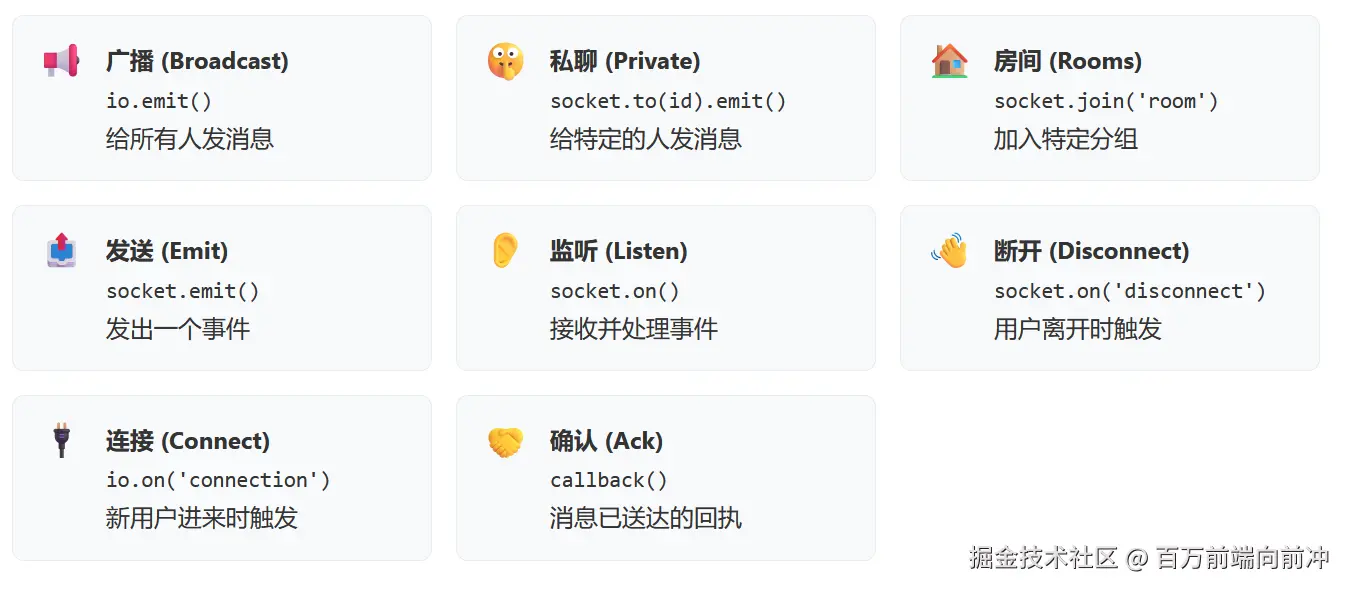Screen dimensions: 1348x590
Task: Click the io.on('connection') code text
Action: click(218, 480)
